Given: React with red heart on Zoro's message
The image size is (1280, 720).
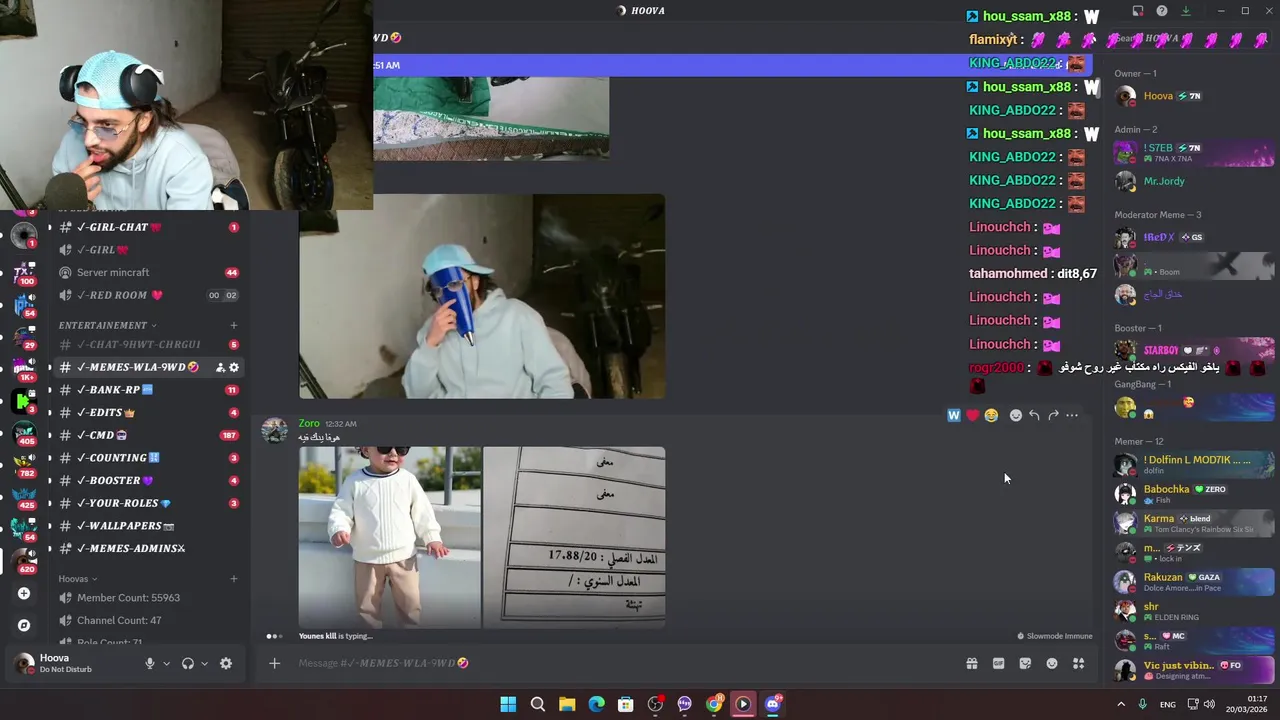Looking at the screenshot, I should pos(972,415).
